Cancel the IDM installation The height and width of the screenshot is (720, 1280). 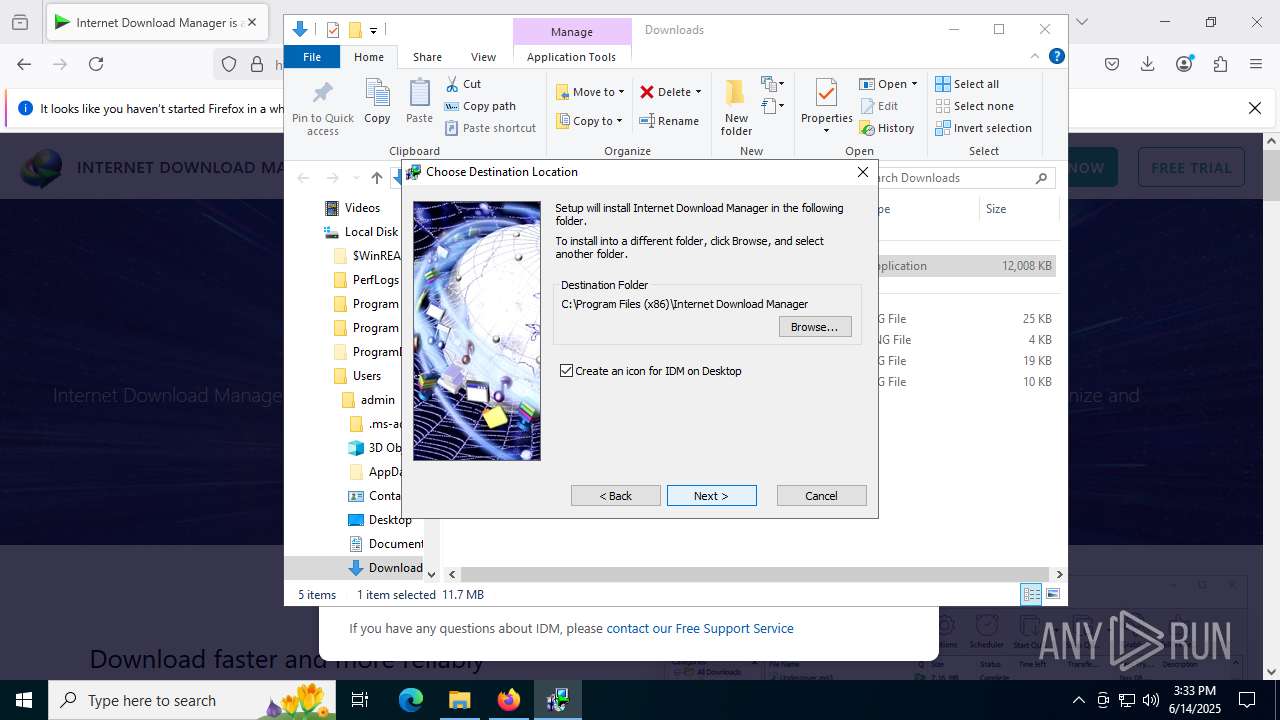pos(821,496)
